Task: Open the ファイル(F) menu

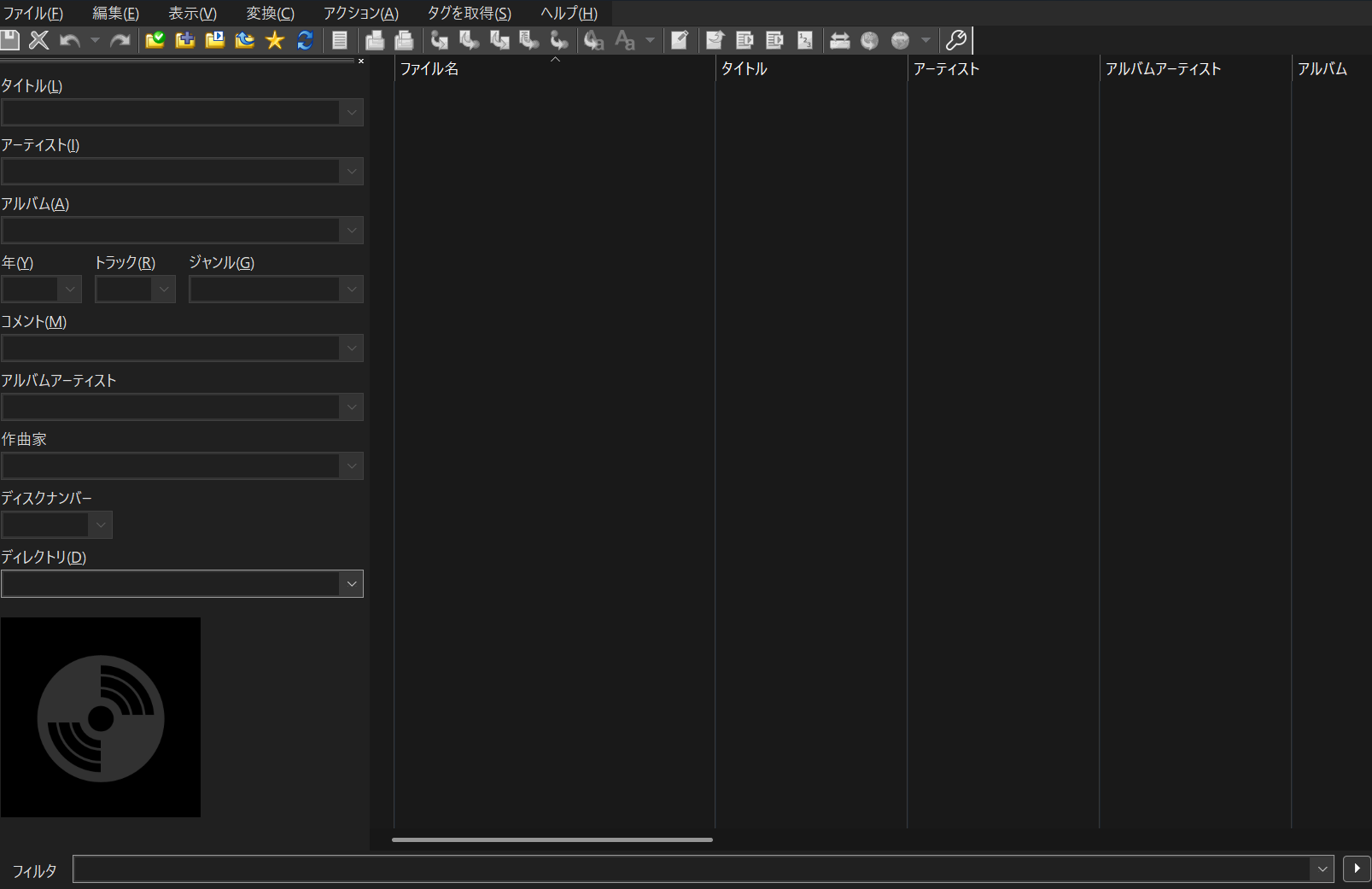Action: 33,14
